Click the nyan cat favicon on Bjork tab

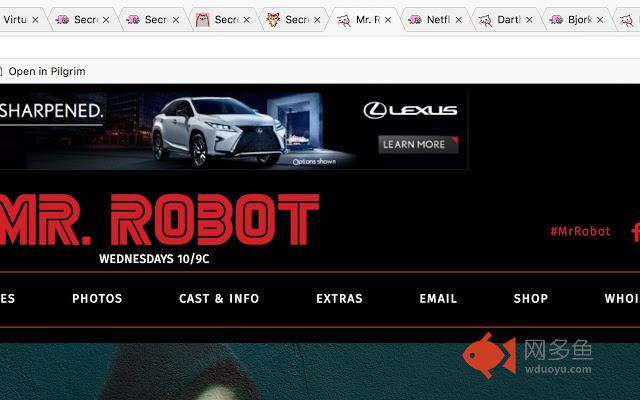coord(556,20)
